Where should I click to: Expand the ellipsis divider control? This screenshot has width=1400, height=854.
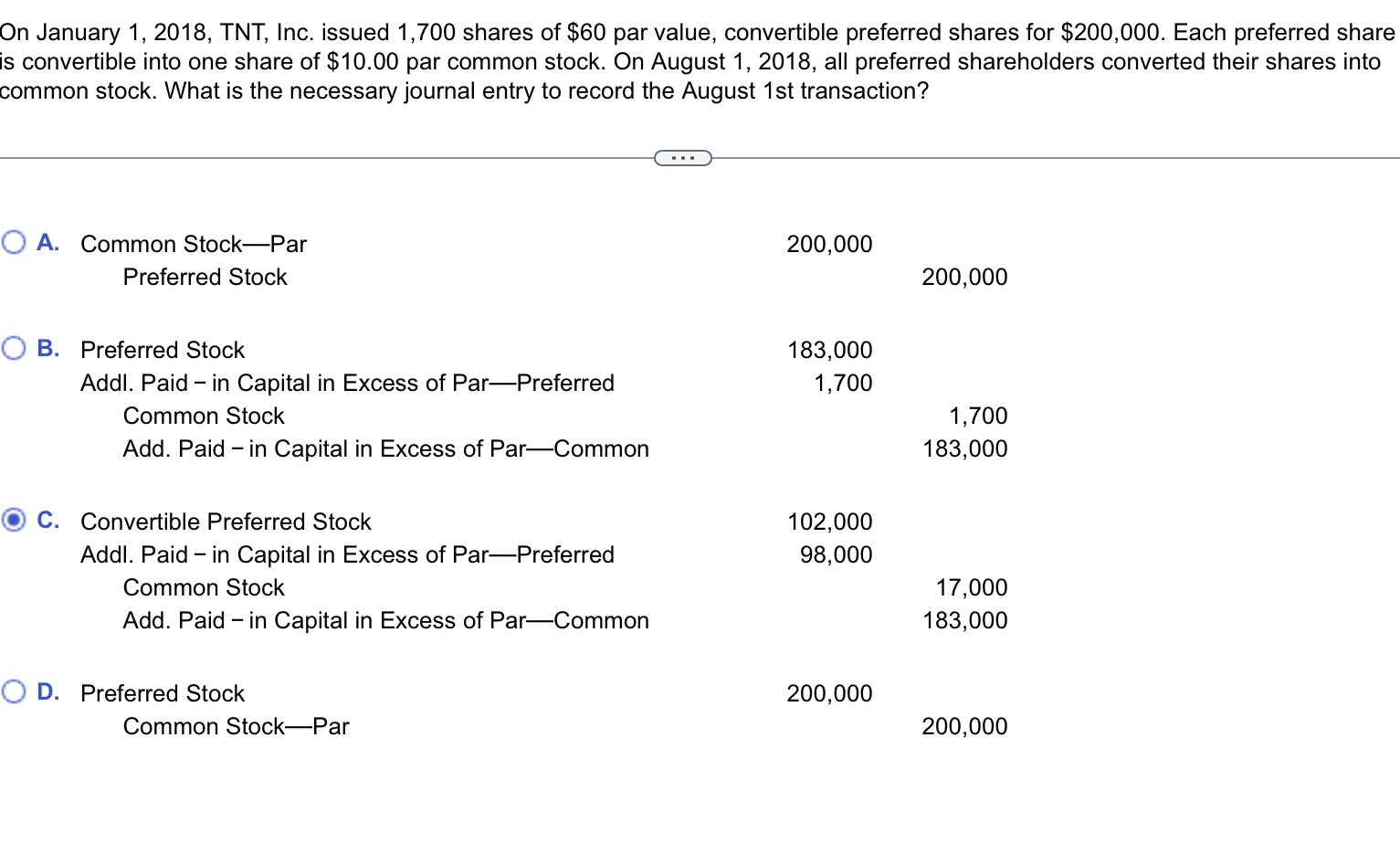[682, 158]
